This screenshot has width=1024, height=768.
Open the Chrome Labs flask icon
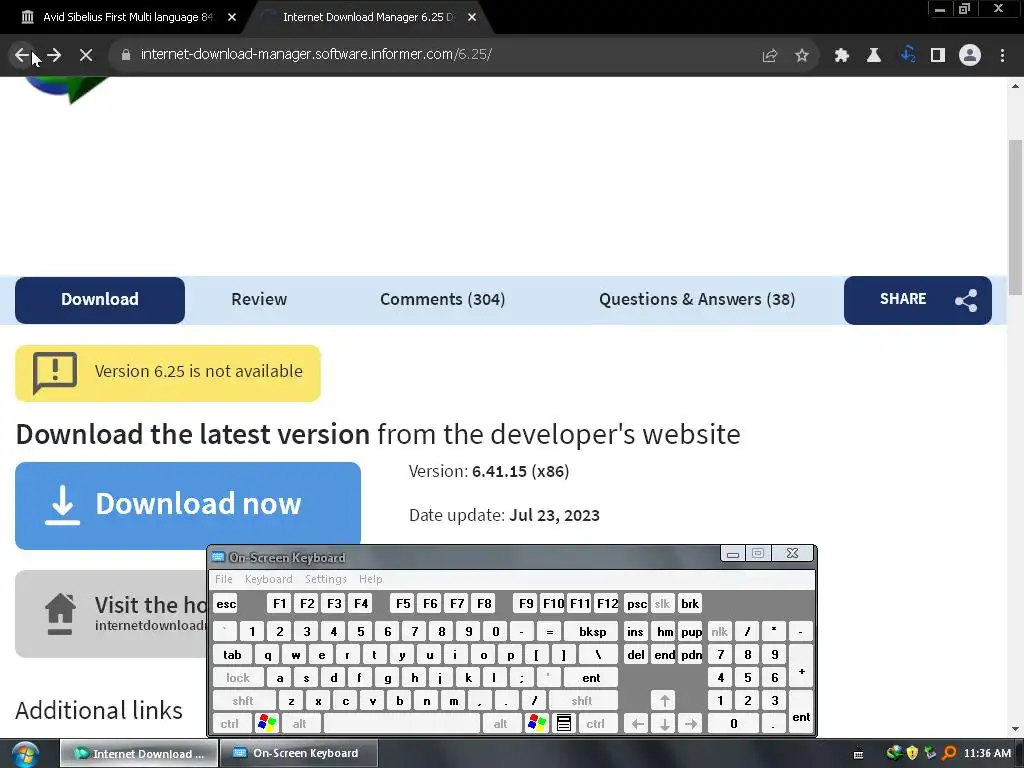point(873,56)
